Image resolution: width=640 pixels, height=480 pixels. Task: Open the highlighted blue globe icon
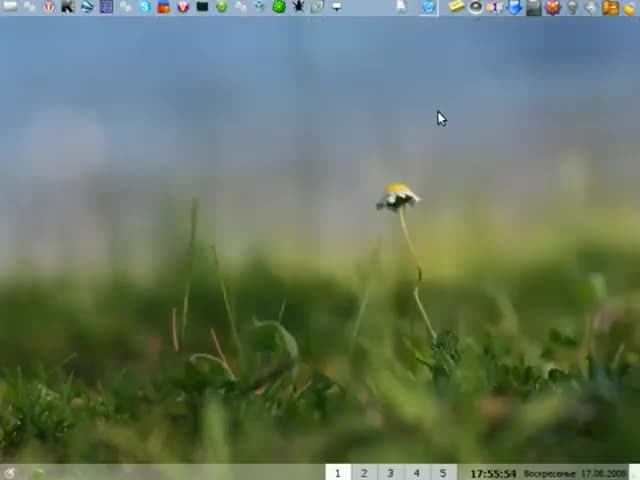click(428, 7)
